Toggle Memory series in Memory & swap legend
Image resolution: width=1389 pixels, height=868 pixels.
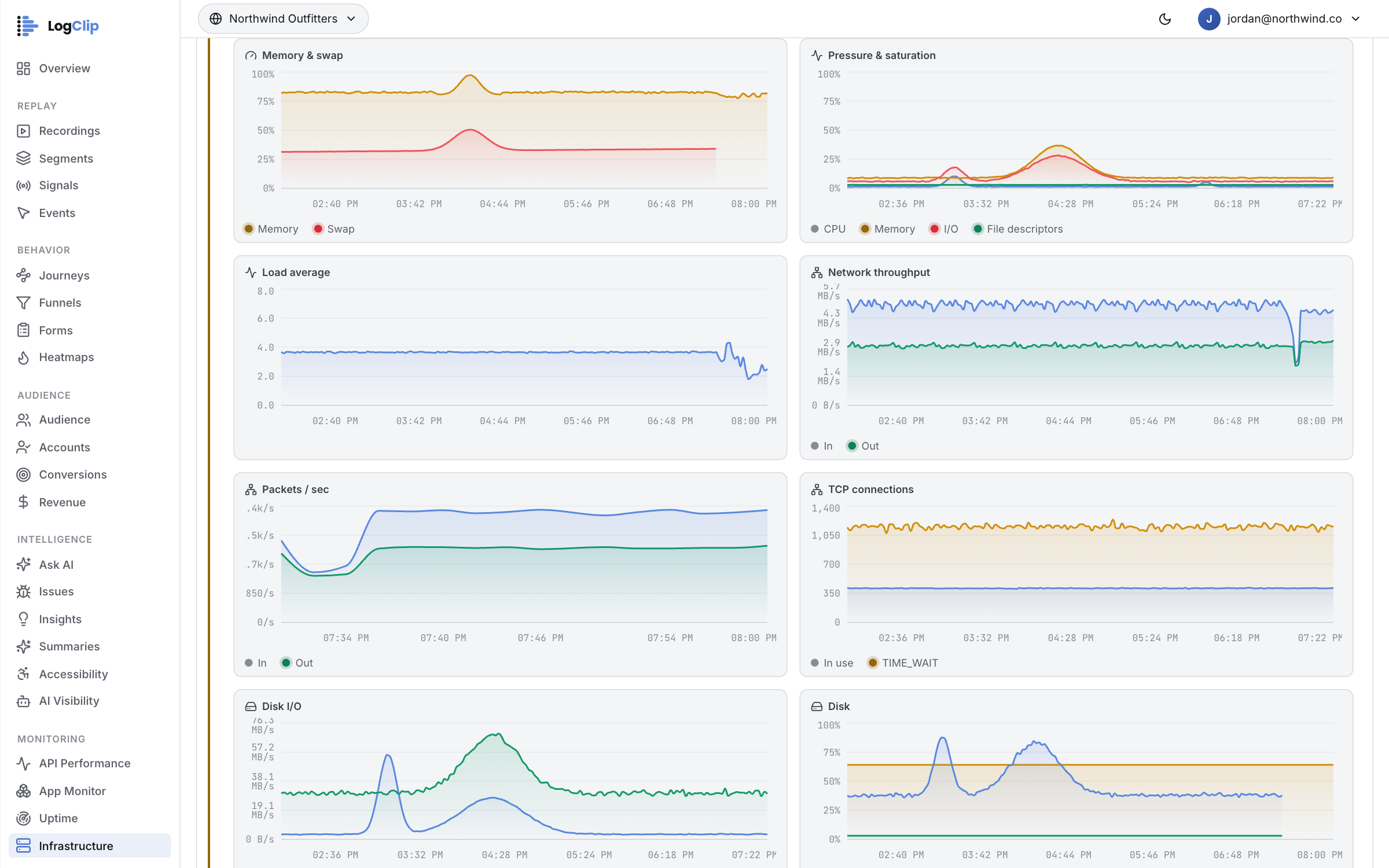coord(271,229)
